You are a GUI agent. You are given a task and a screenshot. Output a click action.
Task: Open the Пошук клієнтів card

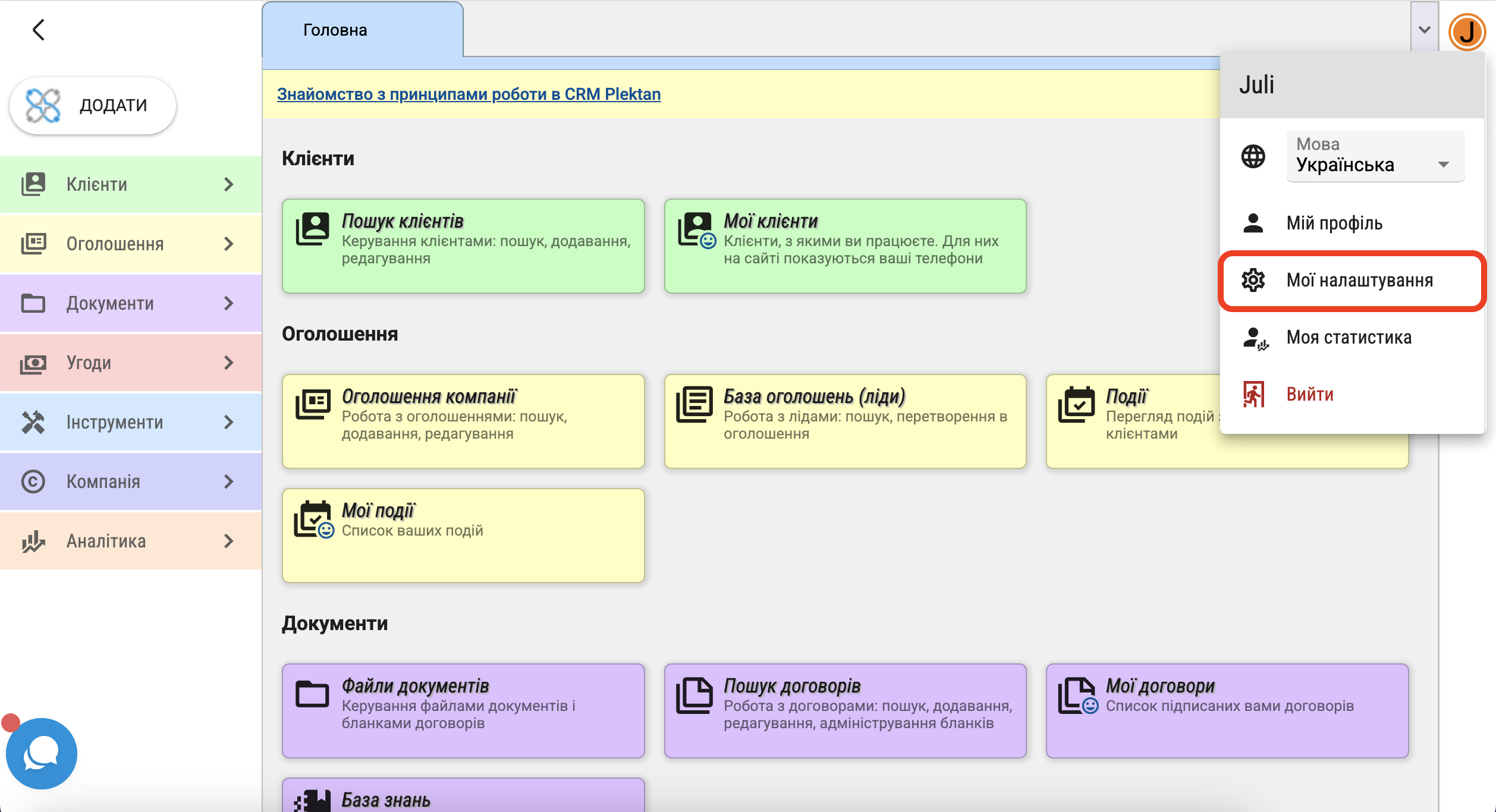point(463,246)
